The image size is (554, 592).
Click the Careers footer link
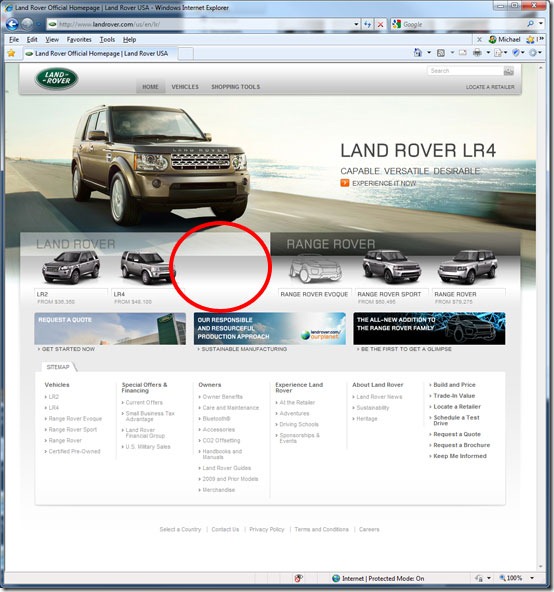pos(369,529)
